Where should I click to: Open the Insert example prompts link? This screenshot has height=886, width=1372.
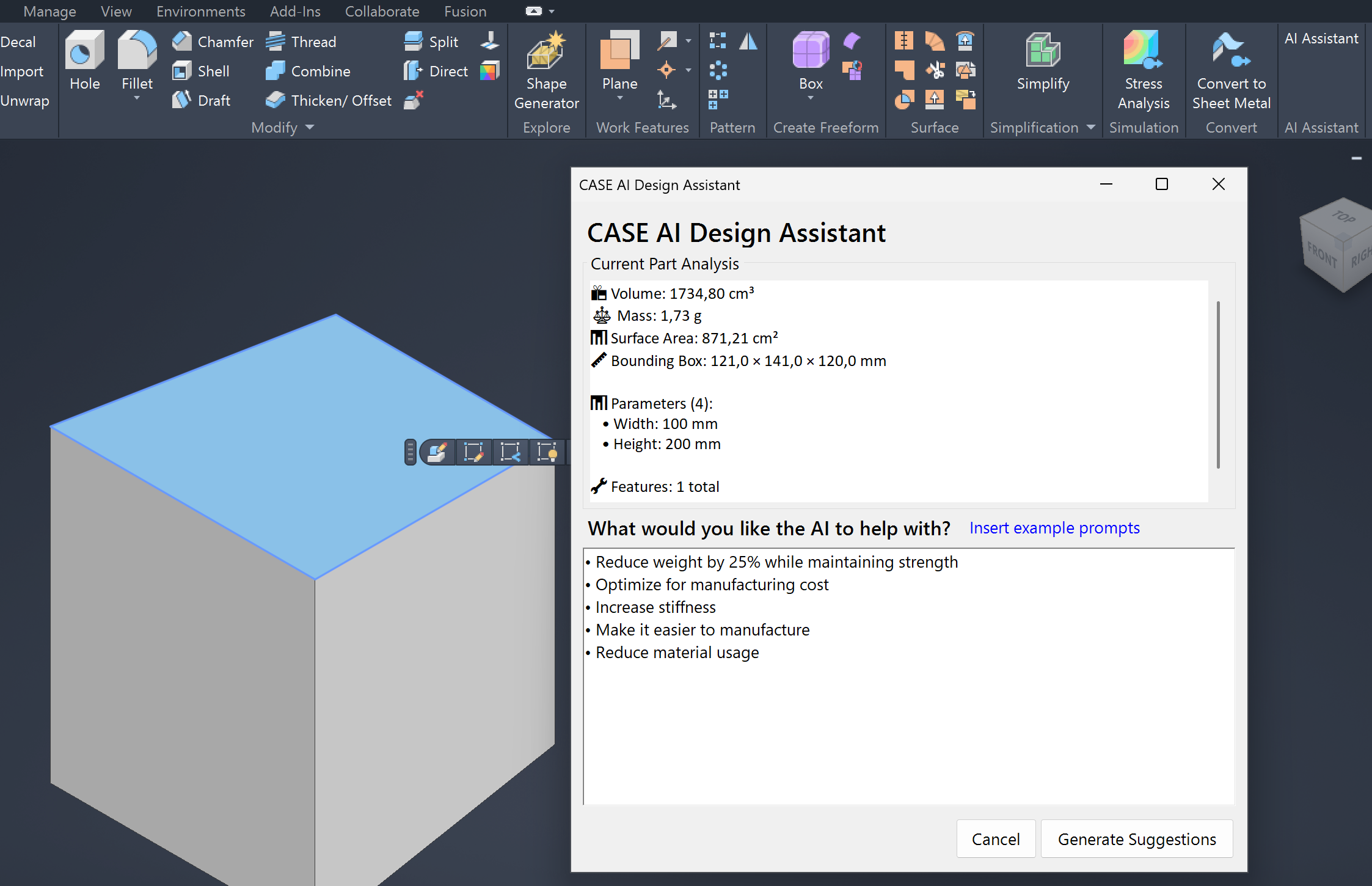point(1054,527)
